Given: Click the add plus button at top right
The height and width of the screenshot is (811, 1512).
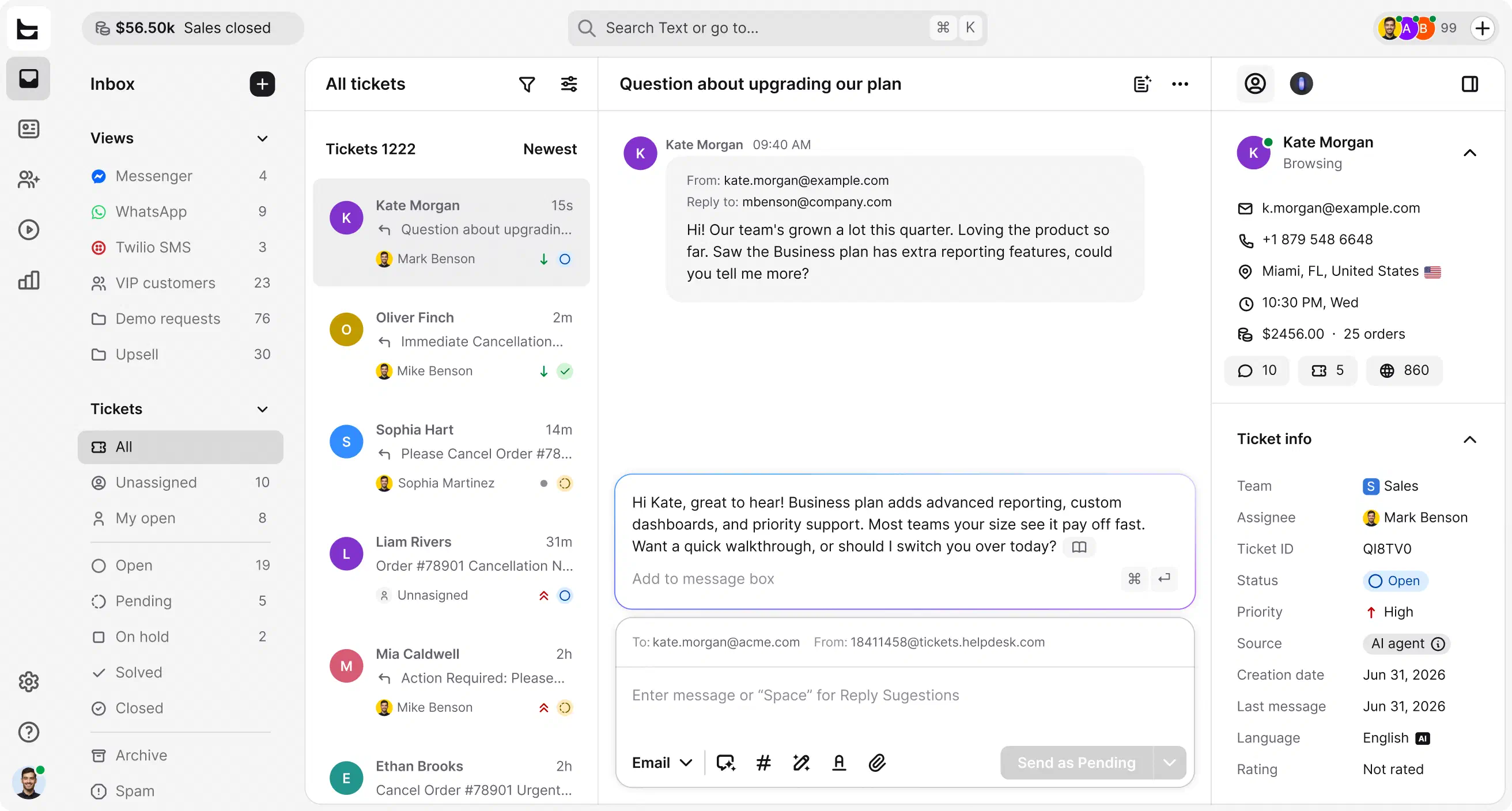Looking at the screenshot, I should click(1482, 28).
